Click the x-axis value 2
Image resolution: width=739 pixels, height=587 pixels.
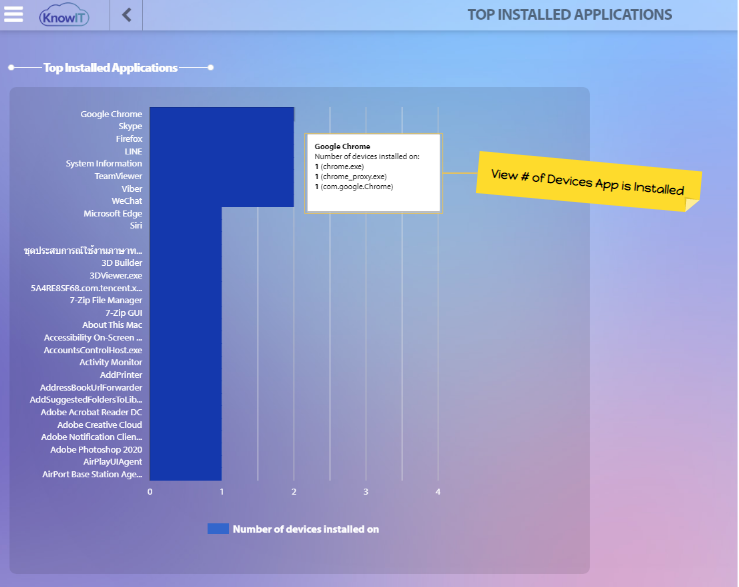pos(294,492)
